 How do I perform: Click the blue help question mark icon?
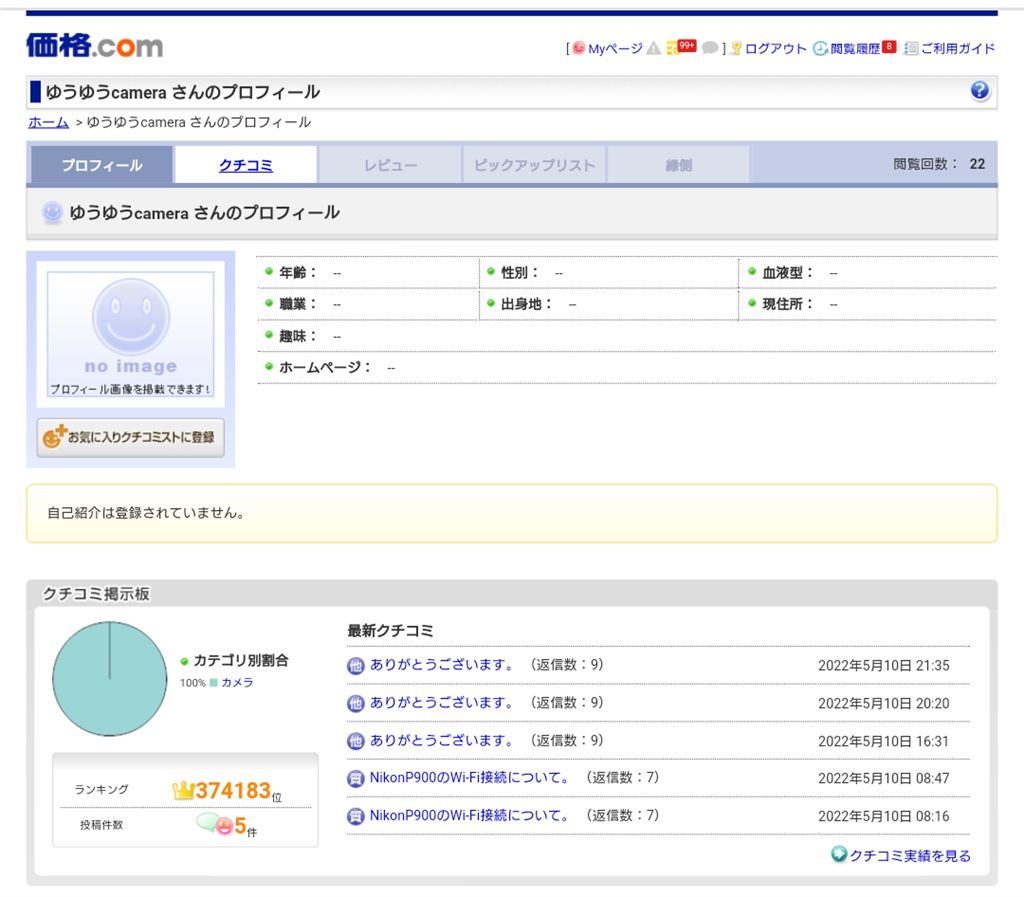[980, 91]
